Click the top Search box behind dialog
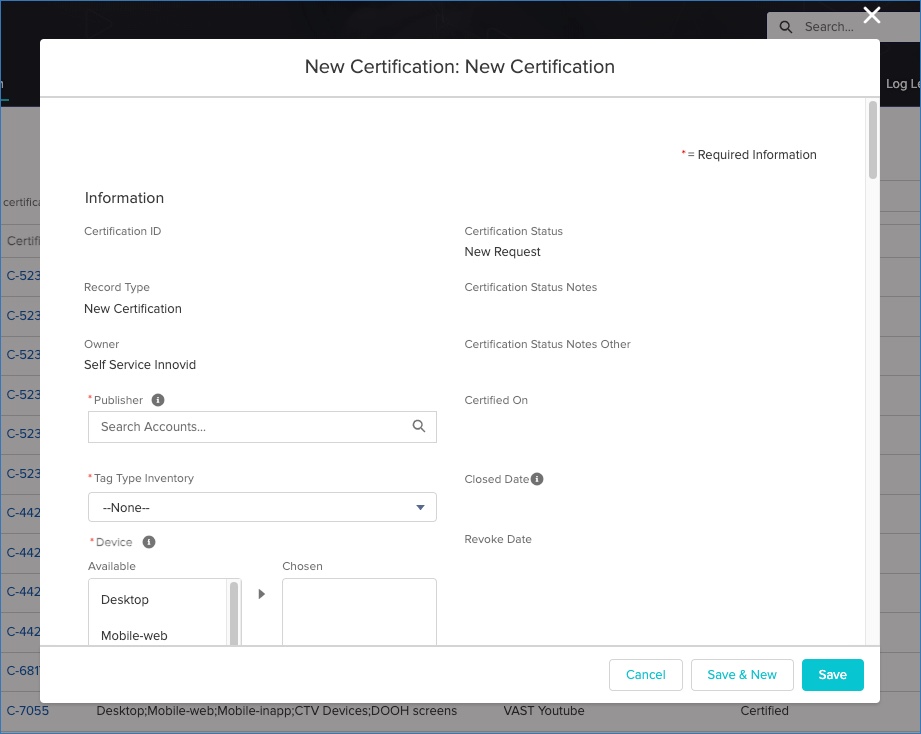Image resolution: width=921 pixels, height=734 pixels. point(843,27)
